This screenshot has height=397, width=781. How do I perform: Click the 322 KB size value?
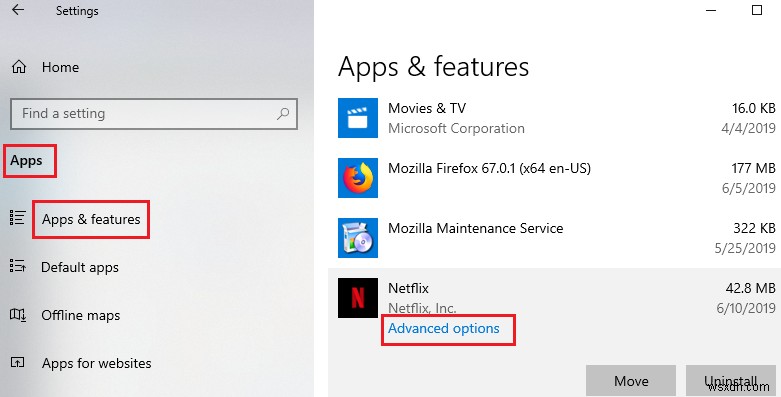(754, 228)
